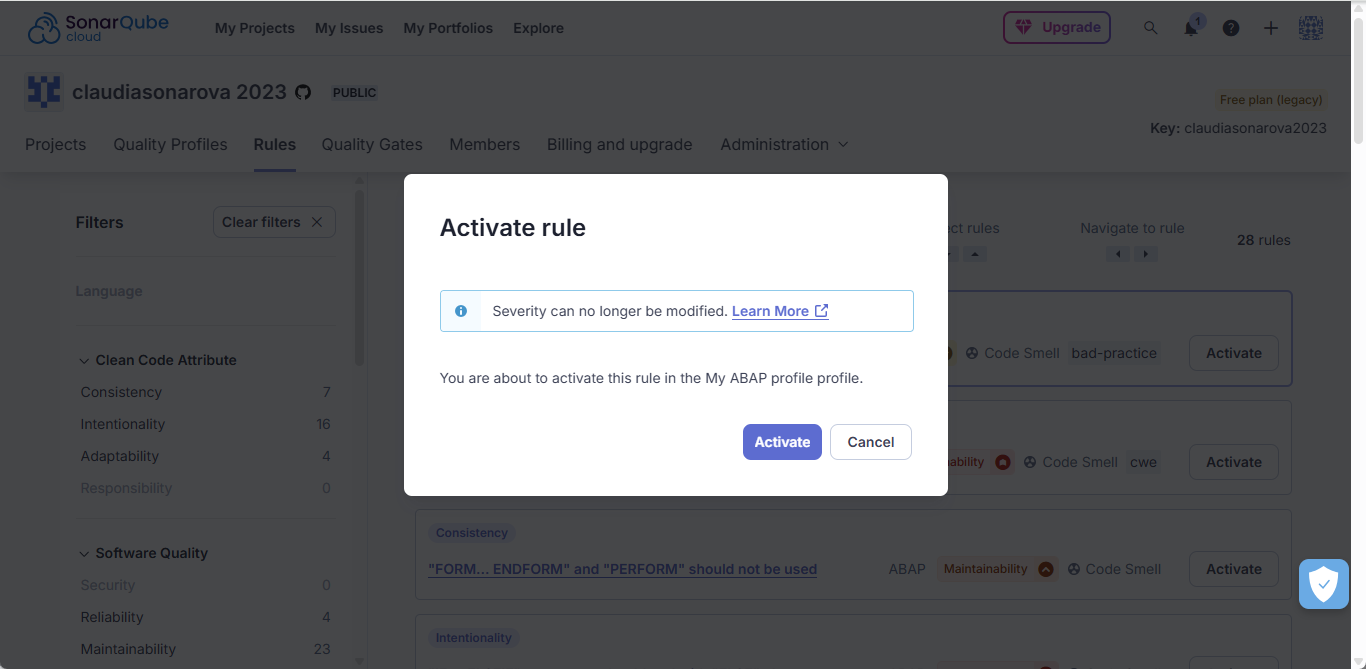The height and width of the screenshot is (669, 1366).
Task: Confirm with the blue Activate button
Action: point(782,442)
